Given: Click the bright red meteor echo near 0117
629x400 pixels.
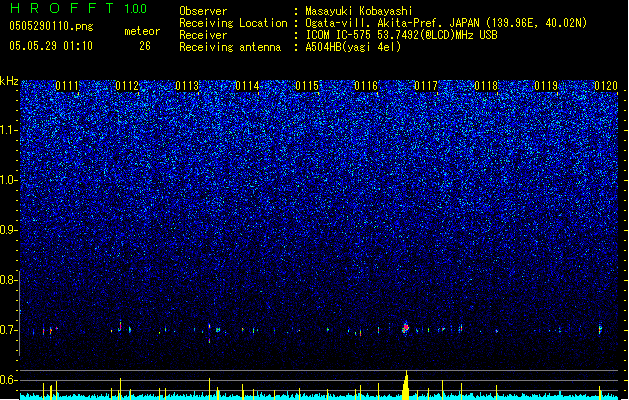Looking at the screenshot, I should click(406, 328).
